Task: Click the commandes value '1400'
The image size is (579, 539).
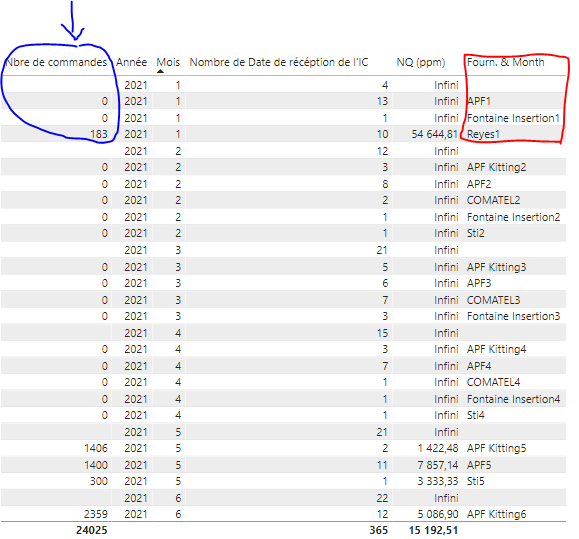Action: point(96,465)
